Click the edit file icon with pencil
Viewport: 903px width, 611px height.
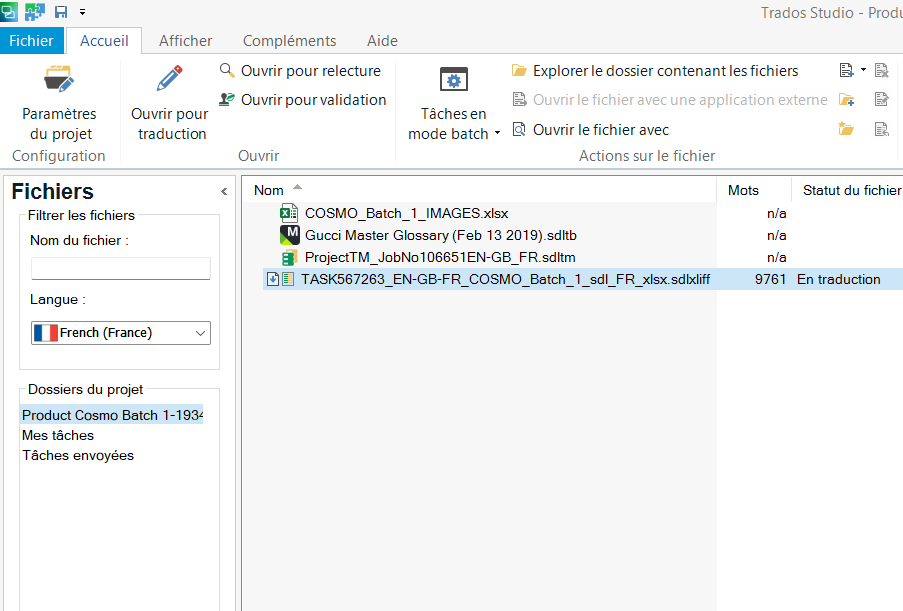point(882,99)
